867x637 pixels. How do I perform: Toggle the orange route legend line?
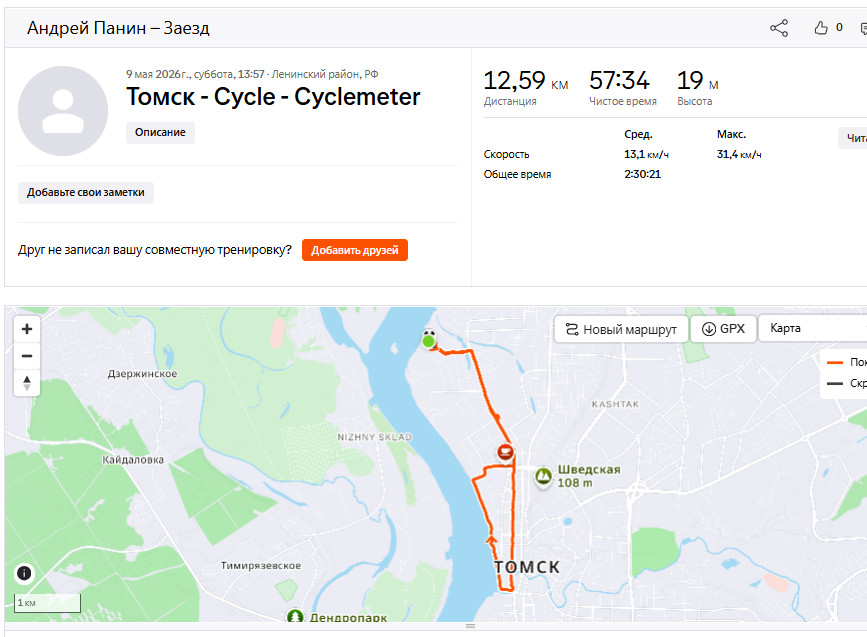click(834, 363)
